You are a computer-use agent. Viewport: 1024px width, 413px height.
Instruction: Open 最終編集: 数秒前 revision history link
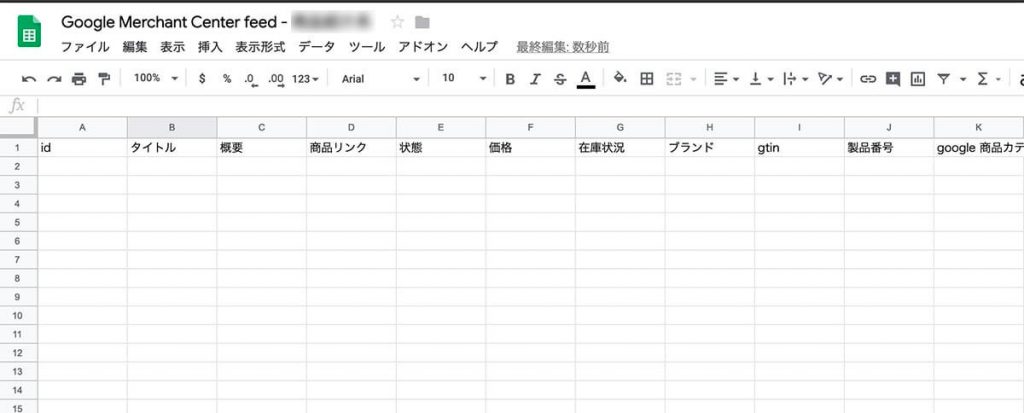point(562,48)
